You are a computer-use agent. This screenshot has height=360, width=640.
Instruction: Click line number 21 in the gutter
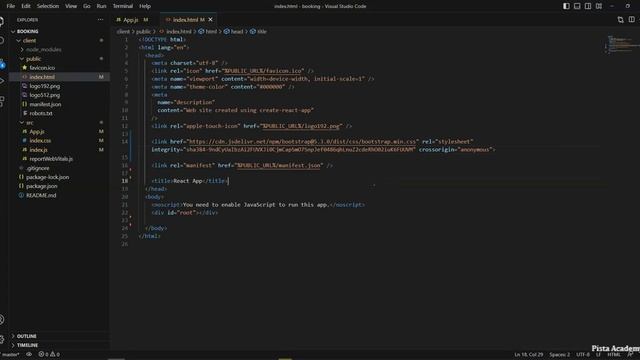pyautogui.click(x=124, y=204)
